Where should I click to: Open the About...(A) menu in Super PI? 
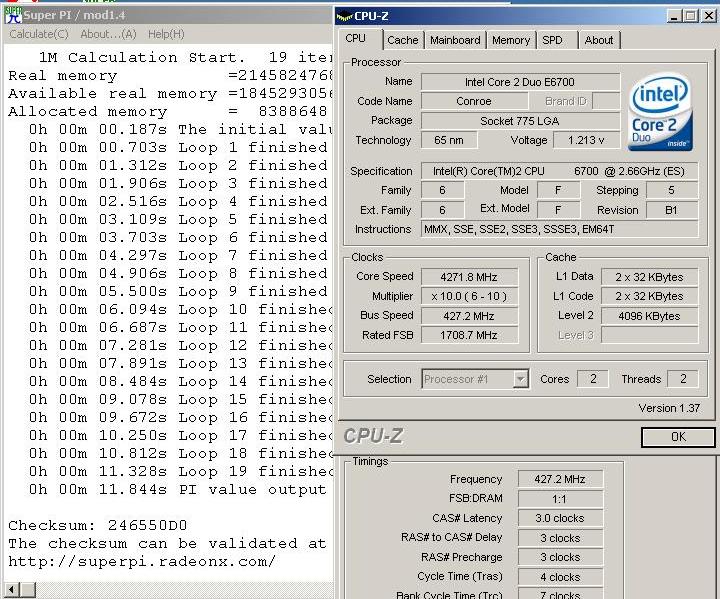point(108,34)
